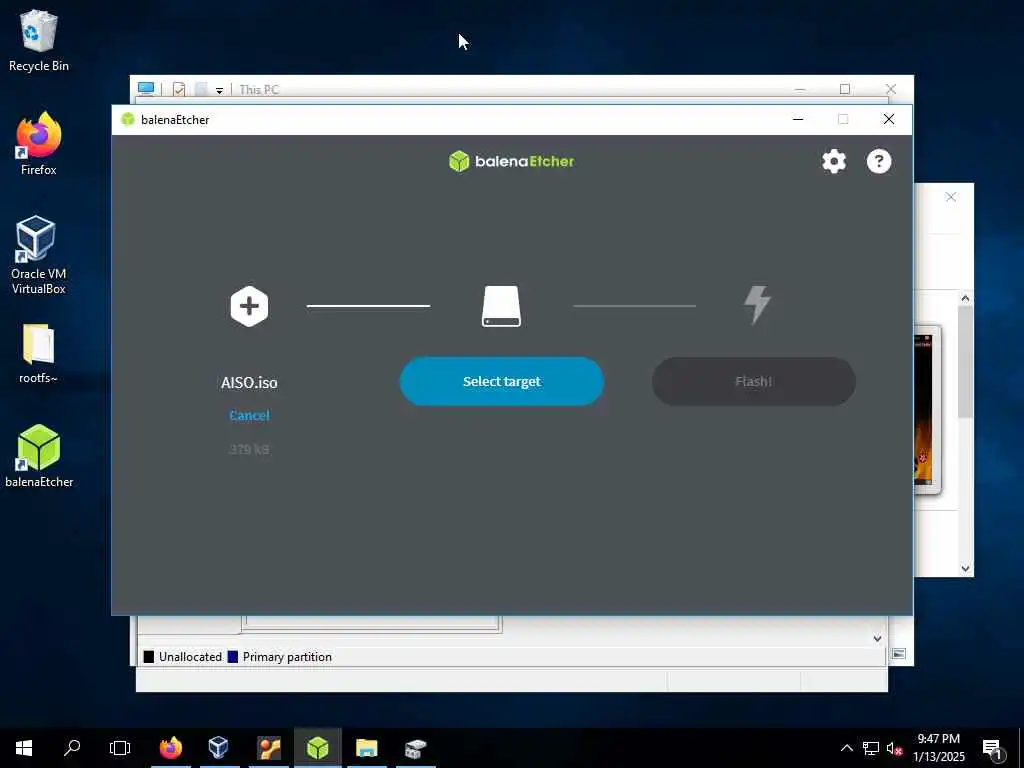Open the balenaEtcher help question mark
Viewport: 1024px width, 768px height.
coord(879,161)
